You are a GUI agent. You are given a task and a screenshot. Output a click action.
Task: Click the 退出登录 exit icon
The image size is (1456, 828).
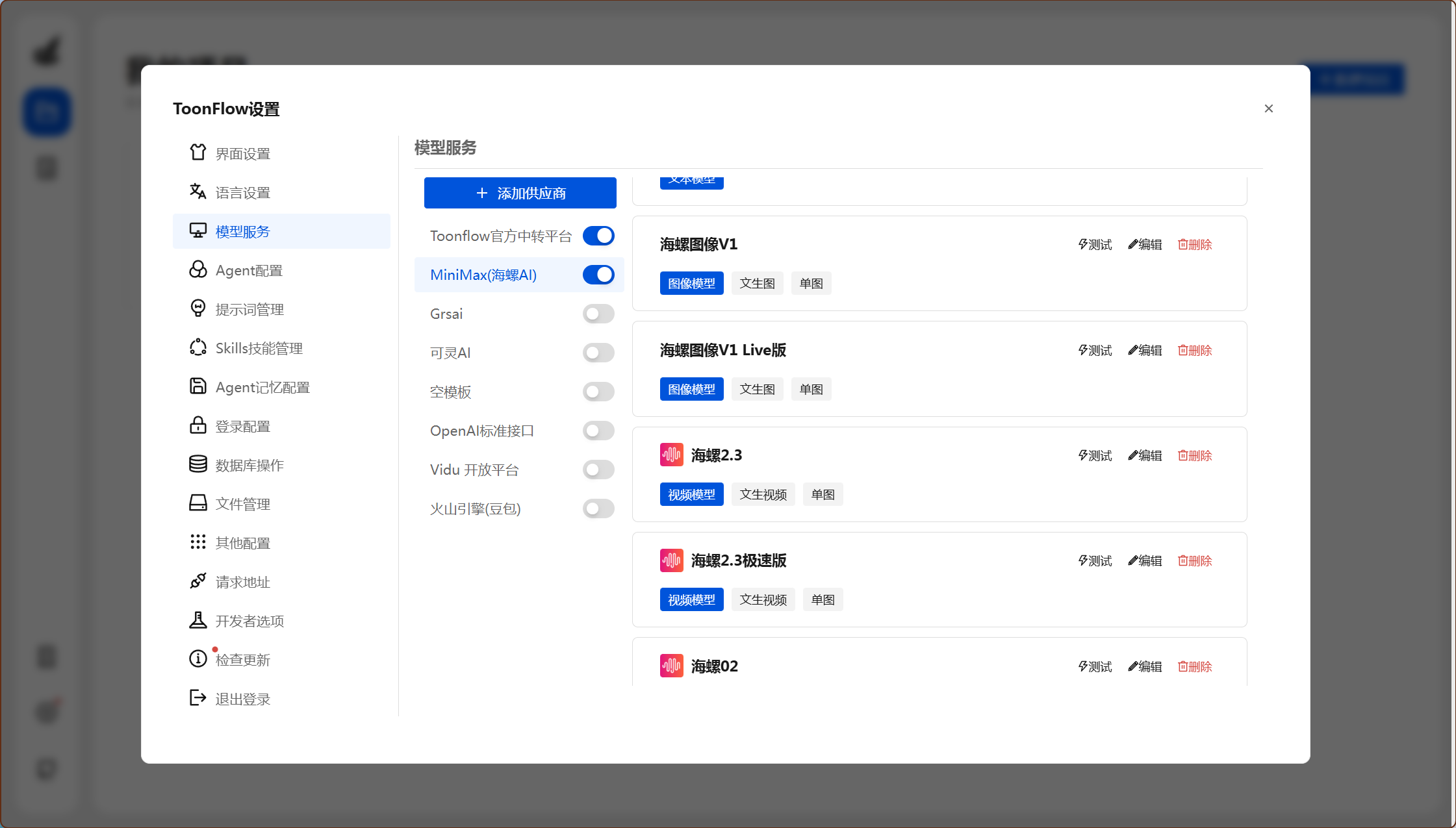coord(198,698)
